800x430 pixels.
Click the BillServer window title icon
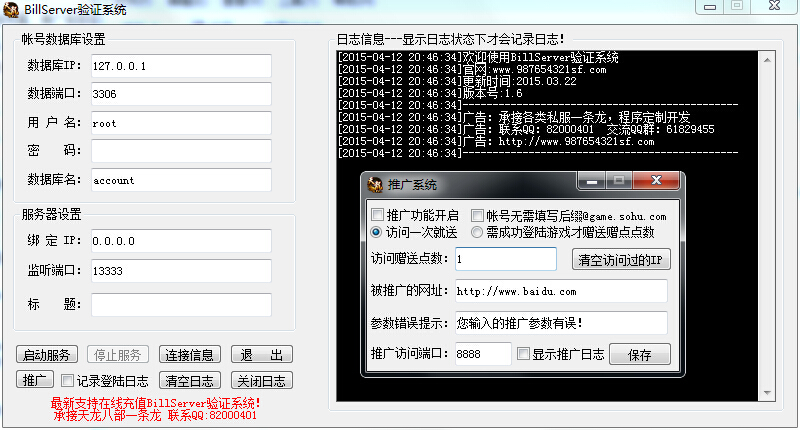(12, 9)
